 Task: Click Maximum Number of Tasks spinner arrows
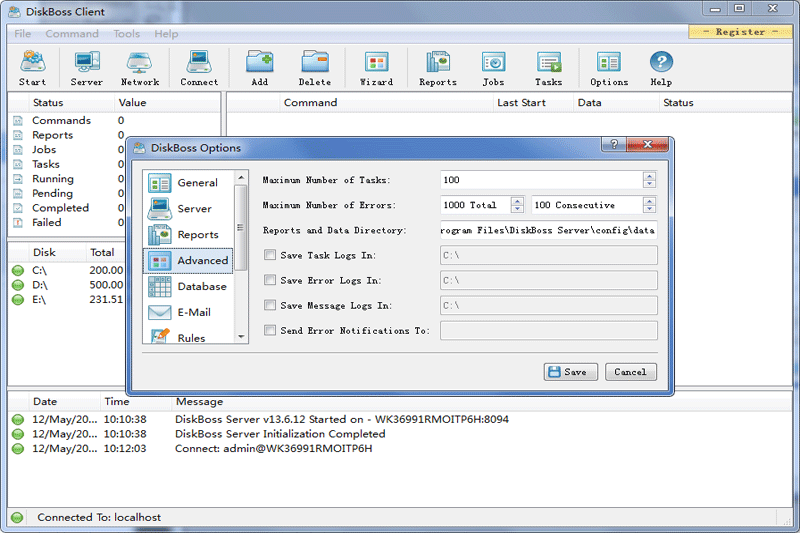649,180
